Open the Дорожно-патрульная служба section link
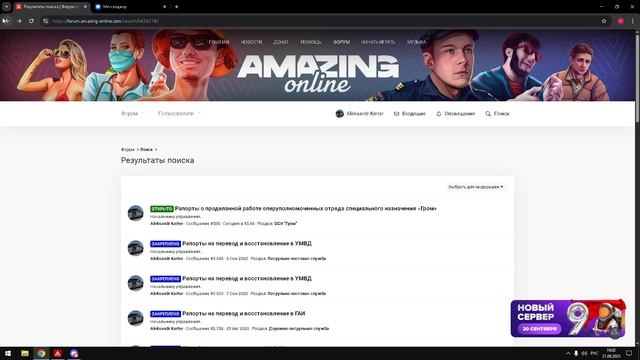Image resolution: width=640 pixels, height=360 pixels. pyautogui.click(x=299, y=329)
